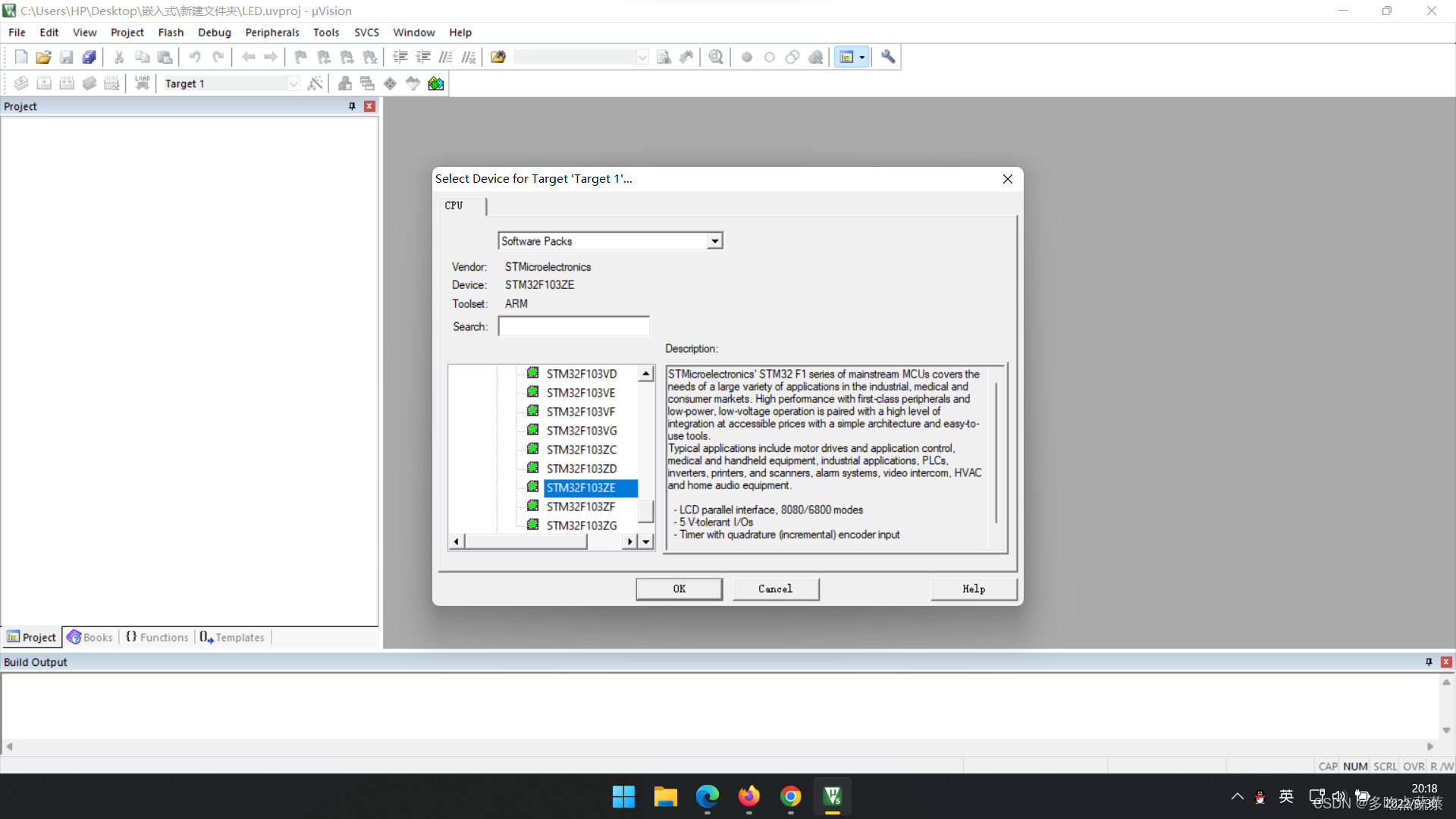Click the OK button
This screenshot has width=1456, height=819.
pos(679,589)
